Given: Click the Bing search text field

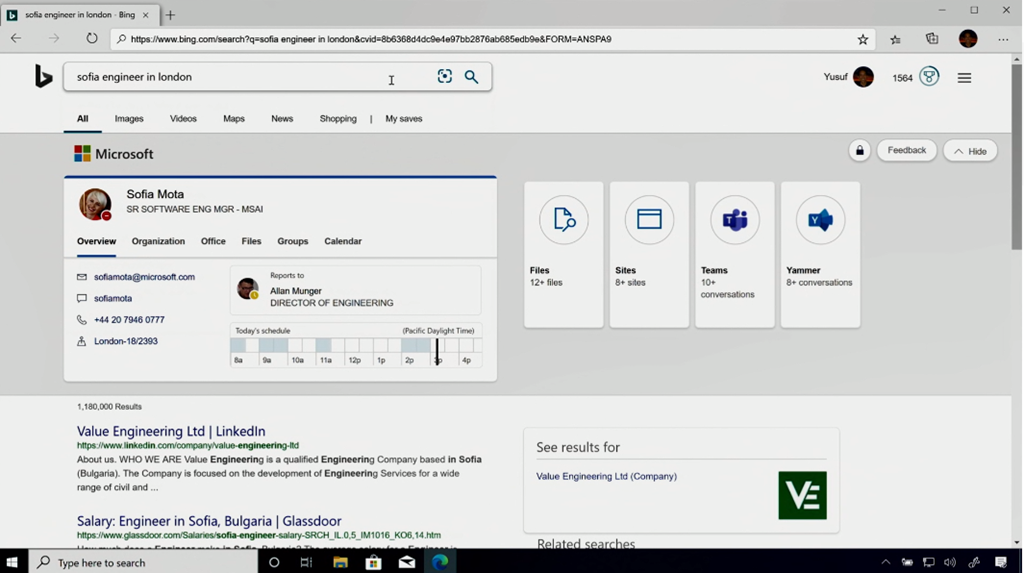Looking at the screenshot, I should 230,77.
